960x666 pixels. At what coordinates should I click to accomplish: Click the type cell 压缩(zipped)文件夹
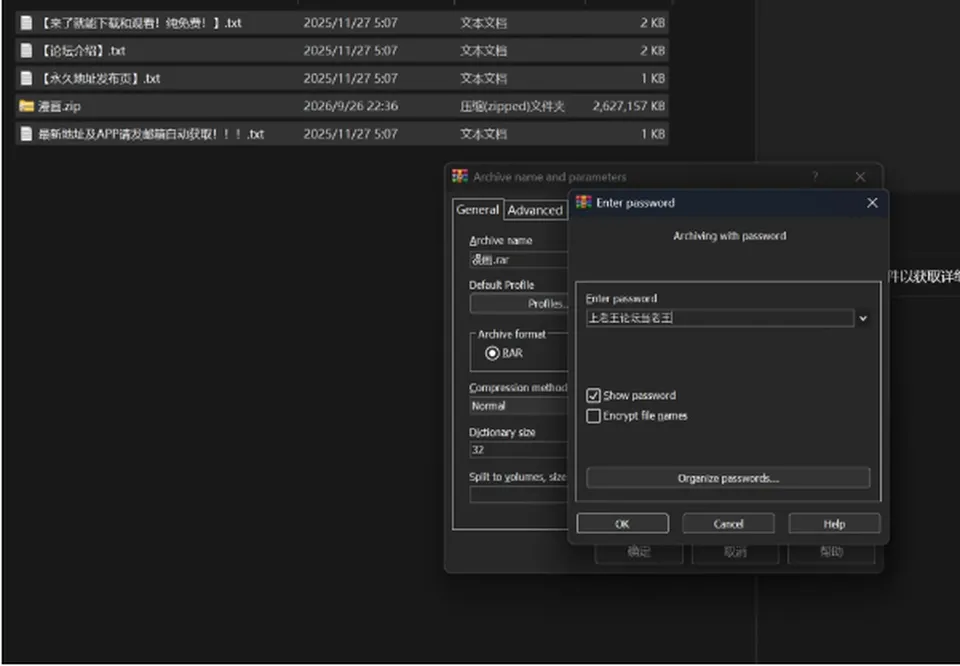point(512,106)
